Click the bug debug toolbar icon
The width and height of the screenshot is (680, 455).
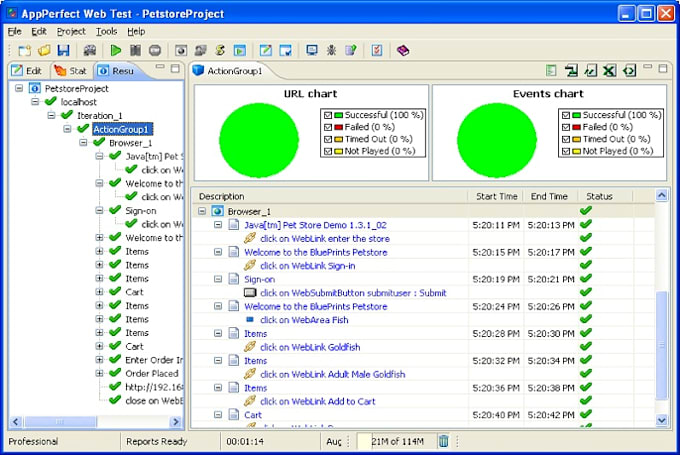click(331, 50)
